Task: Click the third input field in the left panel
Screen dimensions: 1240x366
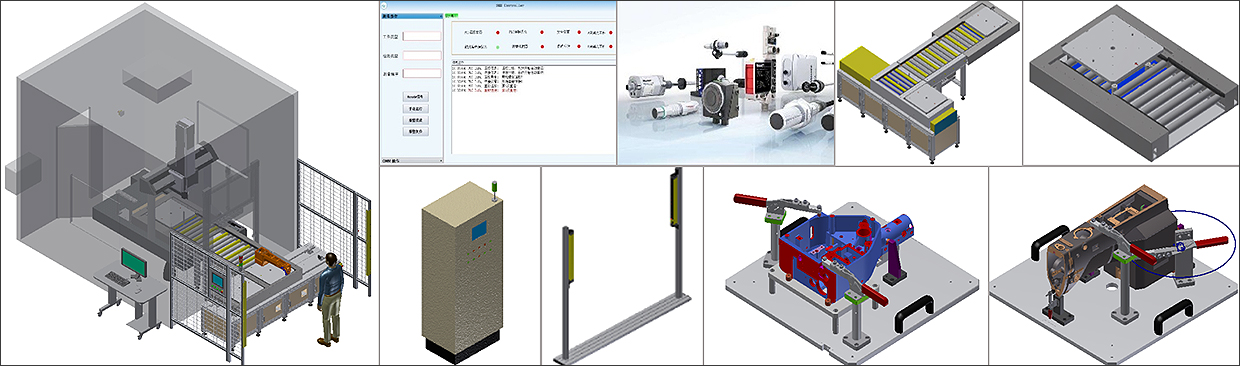Action: 422,73
